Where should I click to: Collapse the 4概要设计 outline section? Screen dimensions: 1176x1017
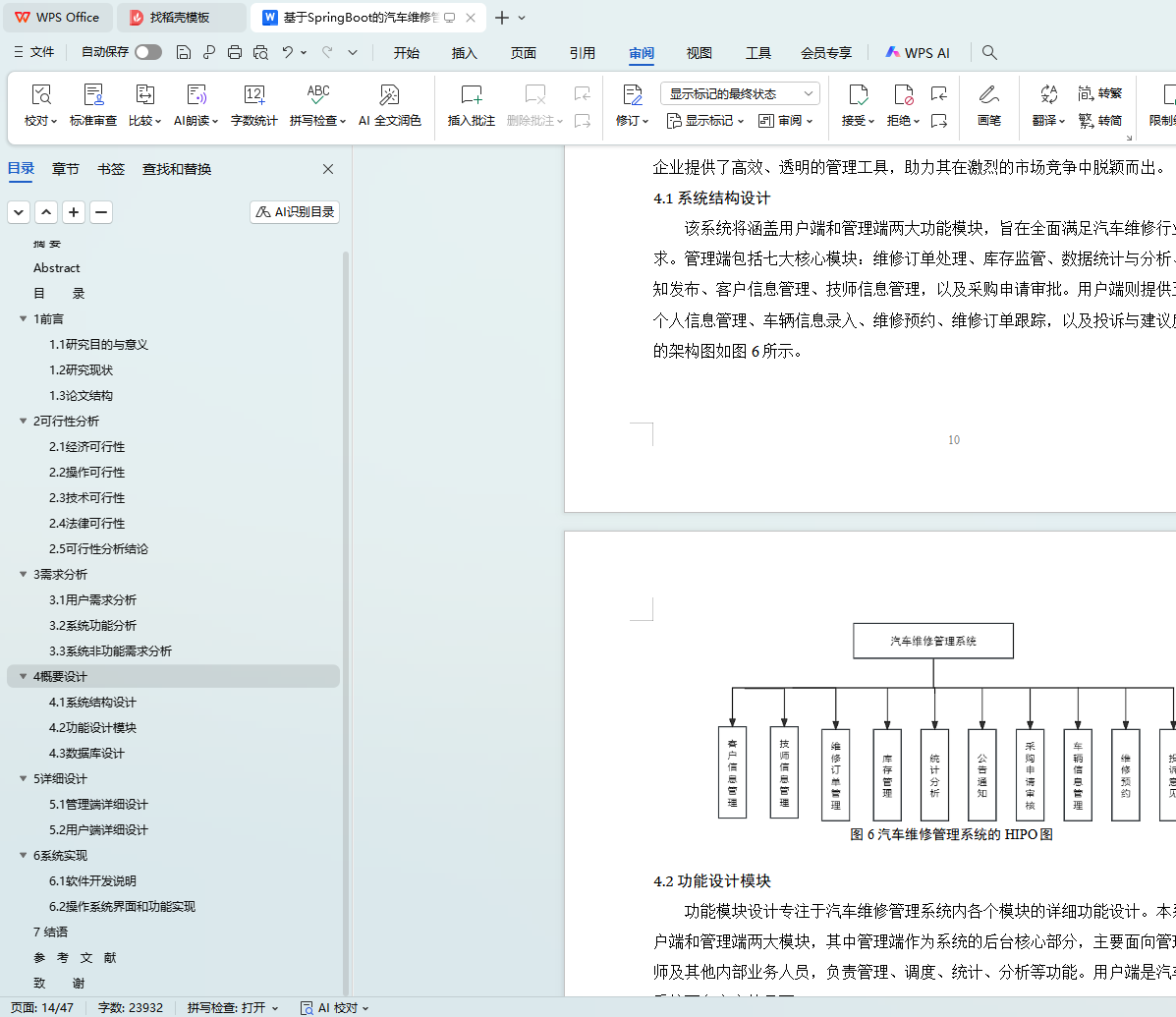24,677
